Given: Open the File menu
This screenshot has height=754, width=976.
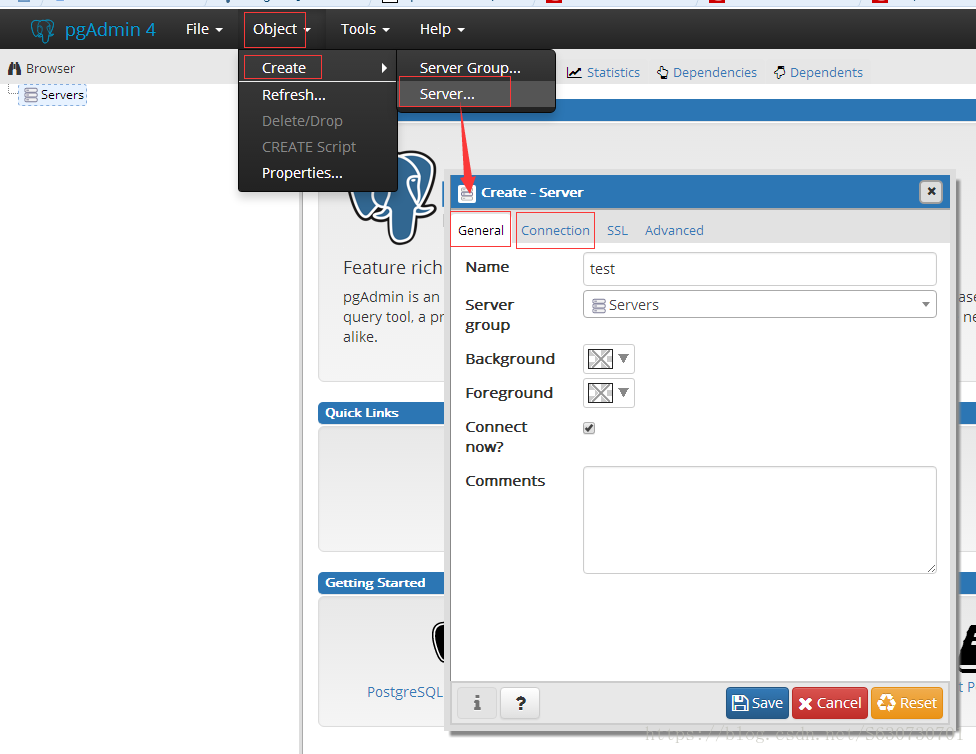Looking at the screenshot, I should 204,29.
